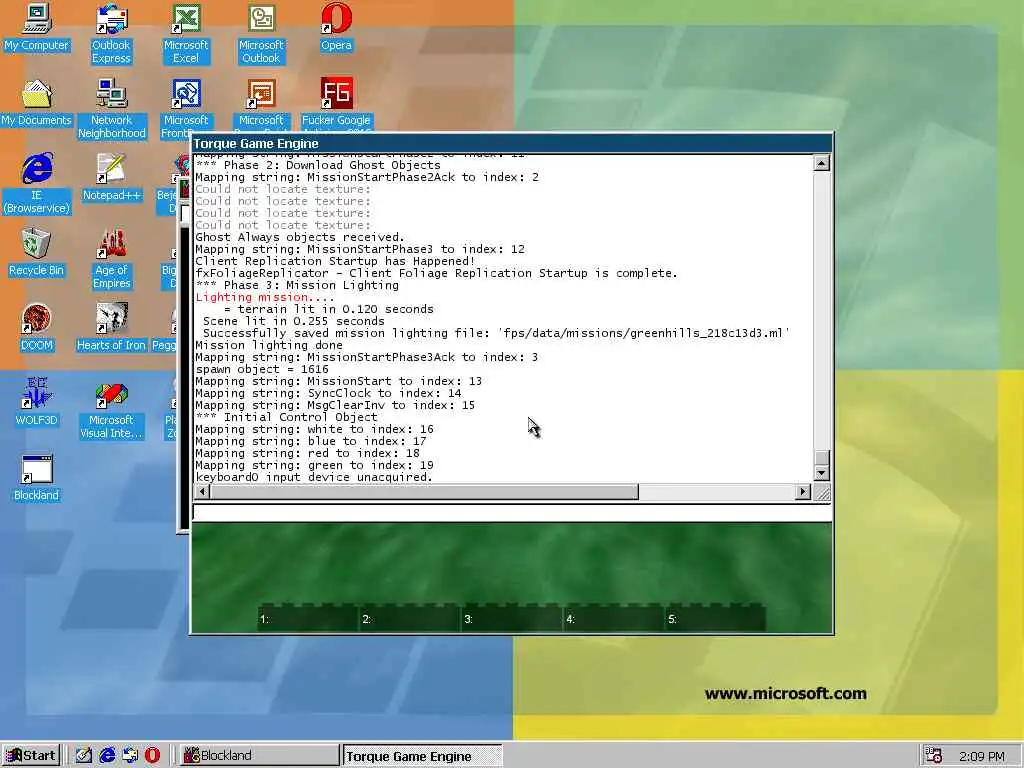Open the Microsoft Outlook desktop shortcut
This screenshot has width=1024, height=768.
tap(261, 33)
